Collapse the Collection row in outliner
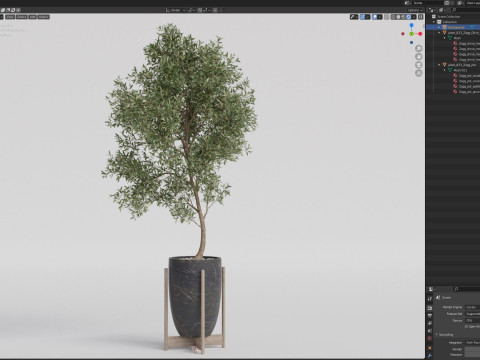Screen dimensions: 480x360 (434, 22)
